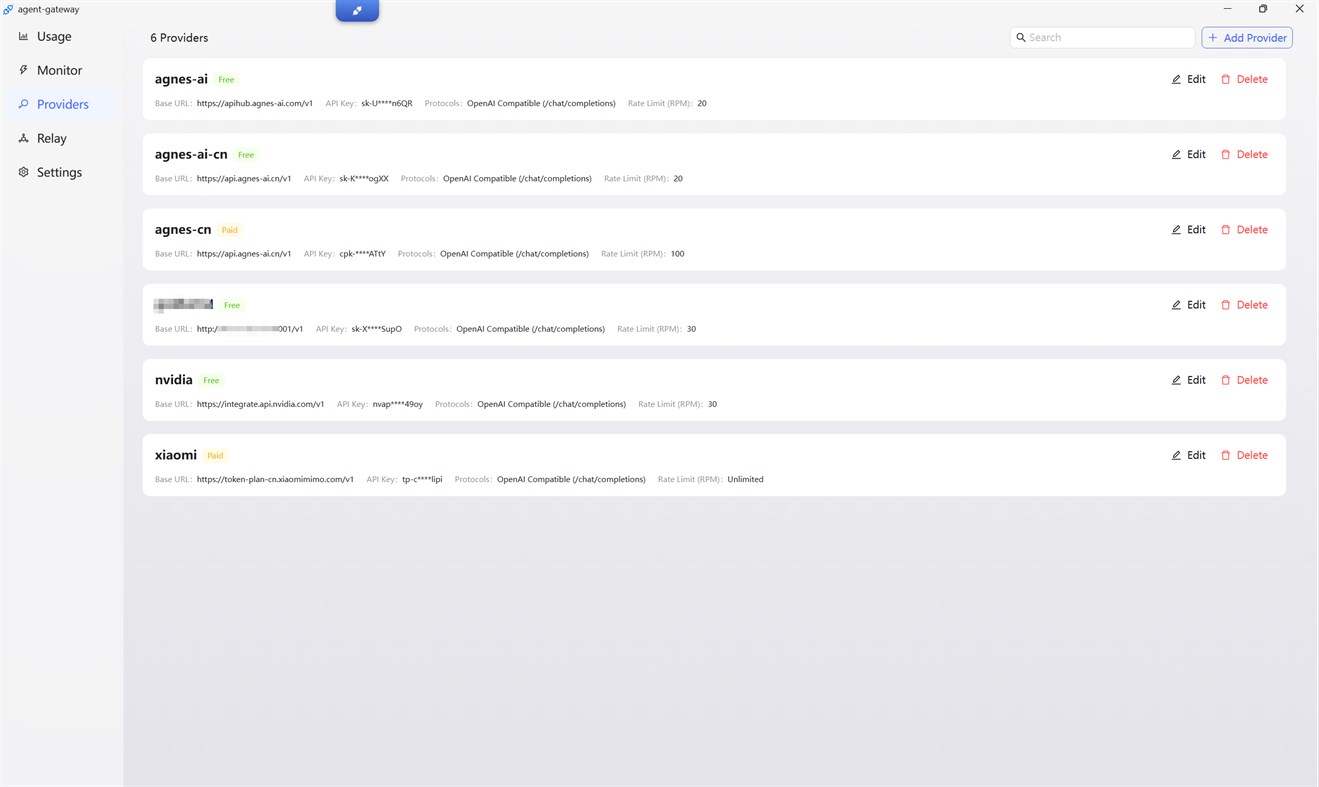This screenshot has width=1319, height=787.
Task: Click the Paid badge next to agnes-cn
Action: click(x=230, y=230)
